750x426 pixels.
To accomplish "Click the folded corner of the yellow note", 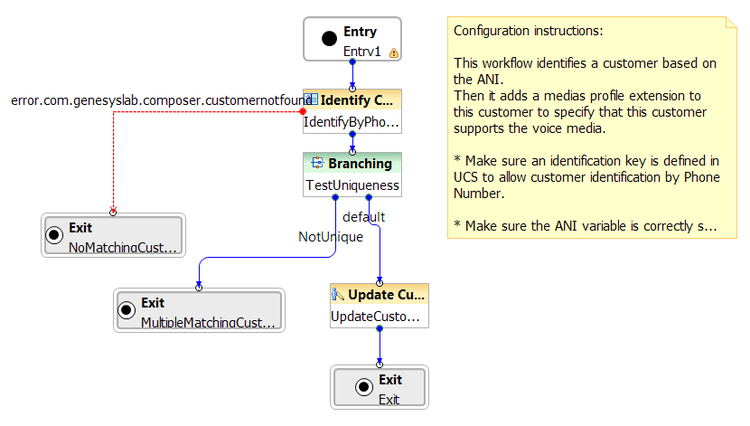I will pos(731,22).
